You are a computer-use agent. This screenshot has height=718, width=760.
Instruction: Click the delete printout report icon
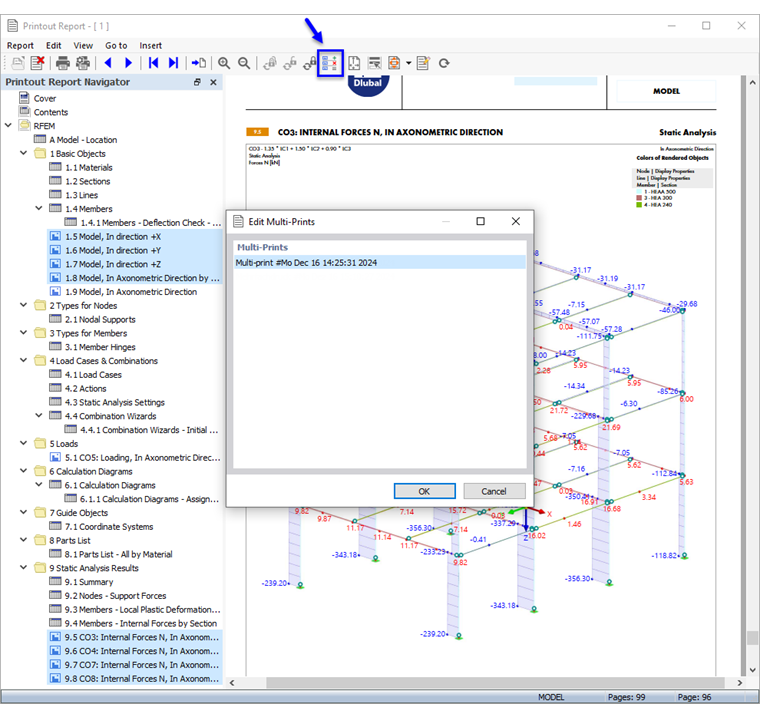click(x=37, y=63)
